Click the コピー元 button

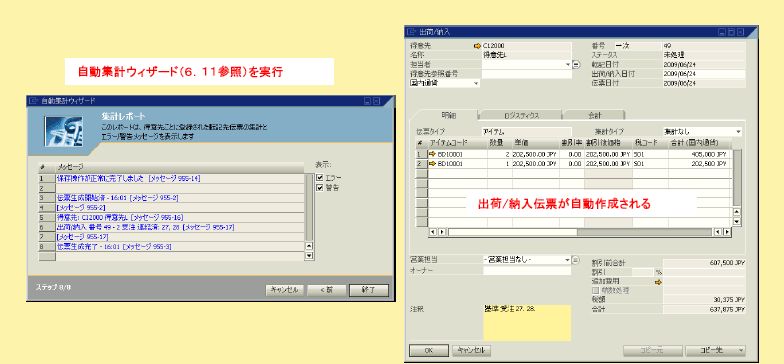(652, 350)
